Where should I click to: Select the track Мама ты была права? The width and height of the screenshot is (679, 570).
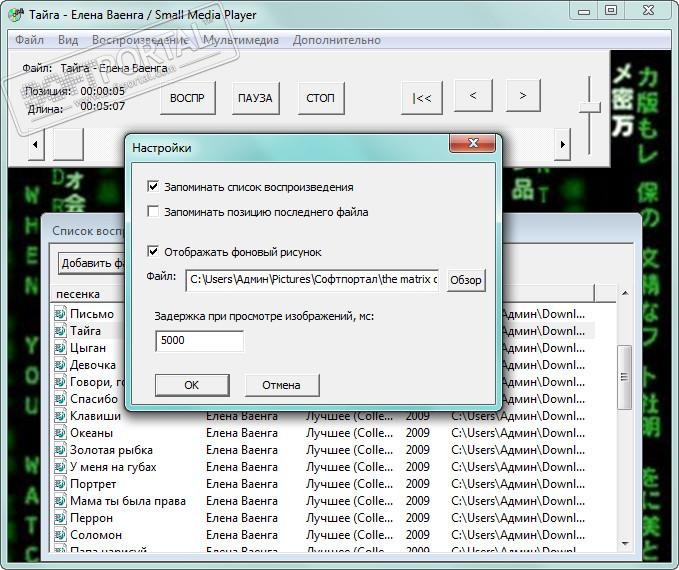click(x=128, y=501)
